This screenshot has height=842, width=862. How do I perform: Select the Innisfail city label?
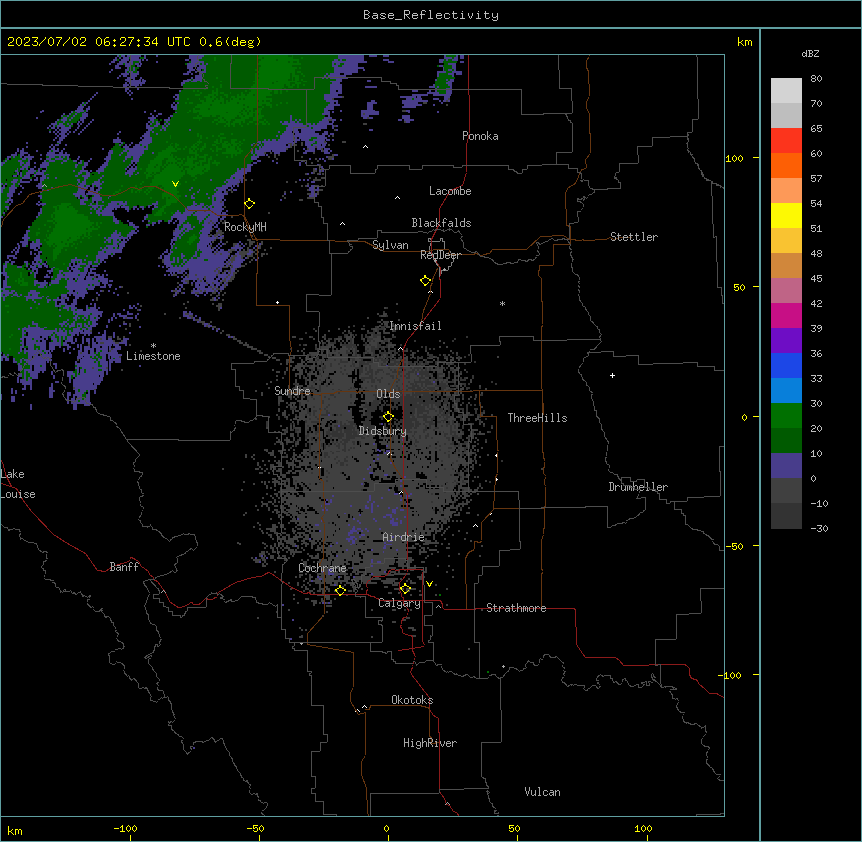click(415, 326)
